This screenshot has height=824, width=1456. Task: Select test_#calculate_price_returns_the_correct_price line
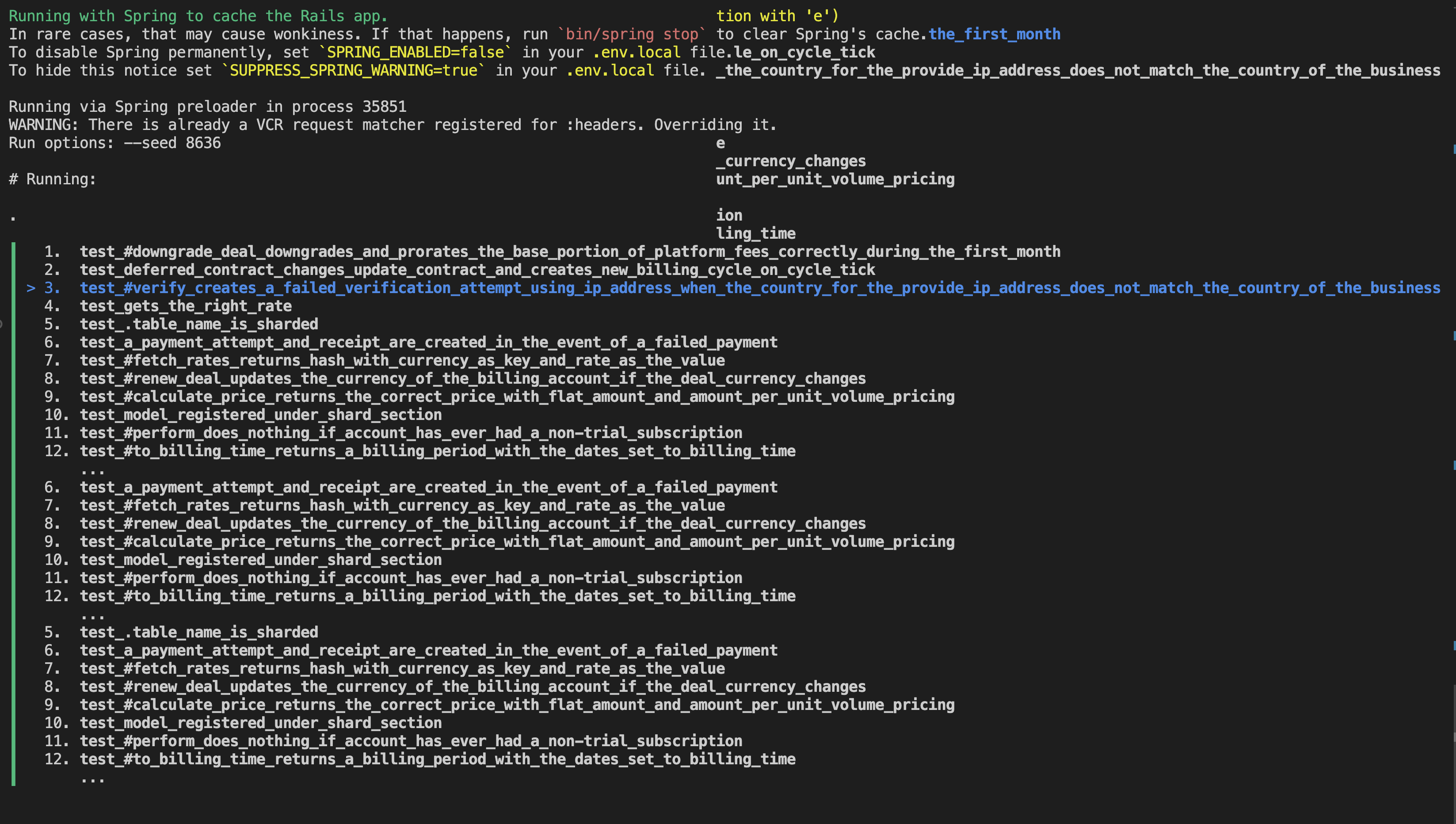click(517, 396)
